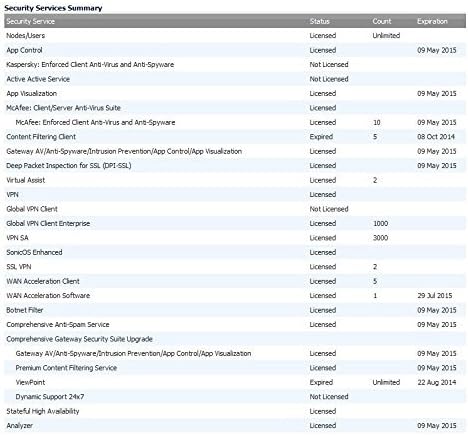Select Unlimited count for ViewPoint

pyautogui.click(x=386, y=382)
